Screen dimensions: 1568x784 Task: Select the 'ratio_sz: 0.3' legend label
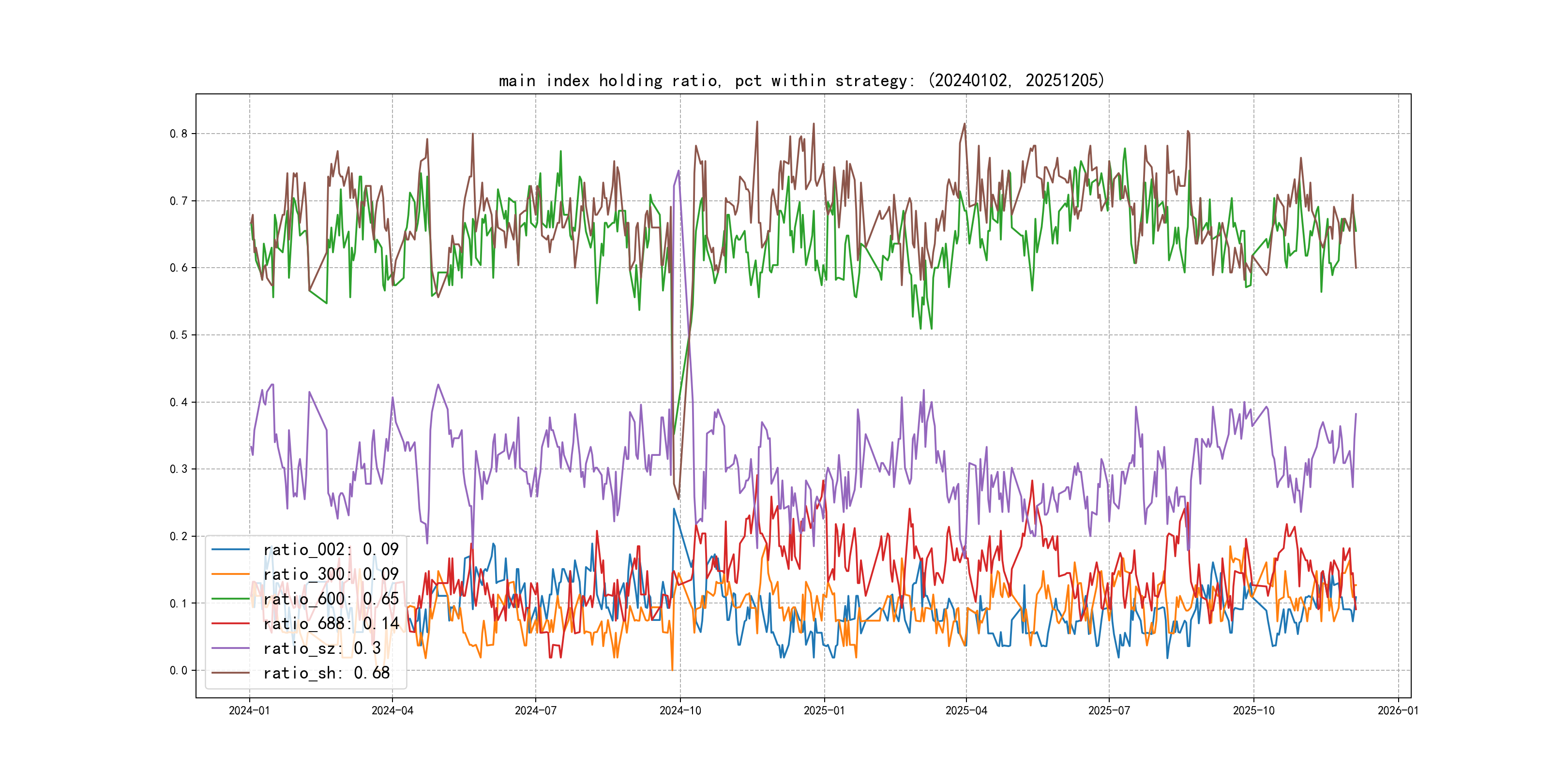click(322, 648)
